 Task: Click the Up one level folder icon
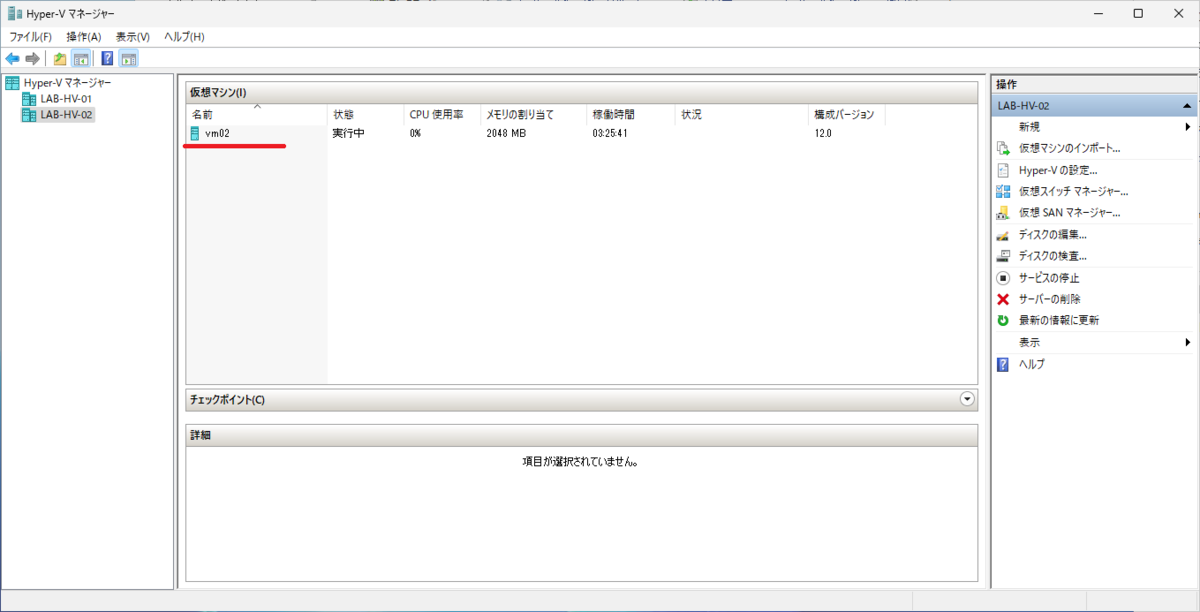tap(60, 58)
